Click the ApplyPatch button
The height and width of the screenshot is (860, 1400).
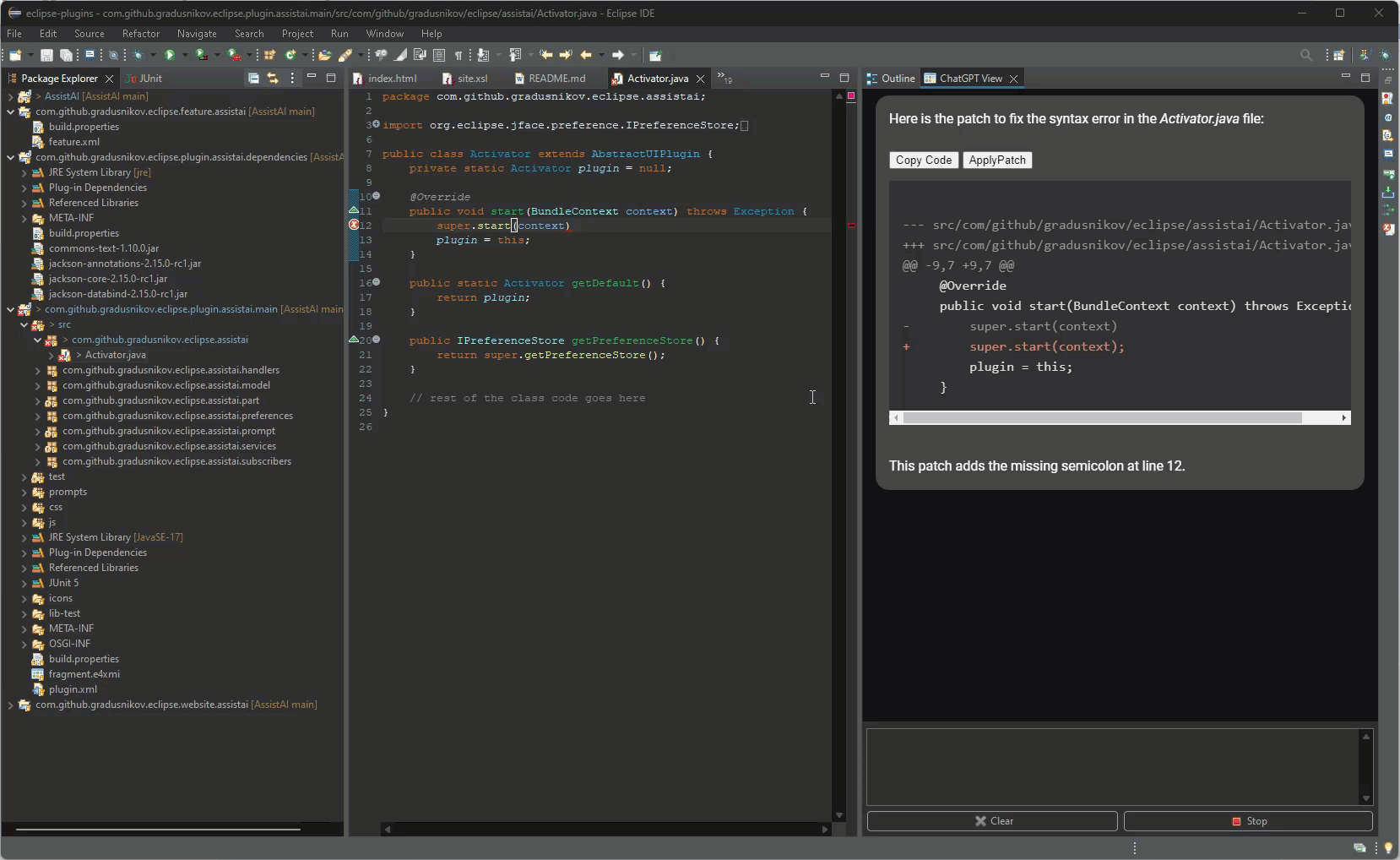click(996, 160)
